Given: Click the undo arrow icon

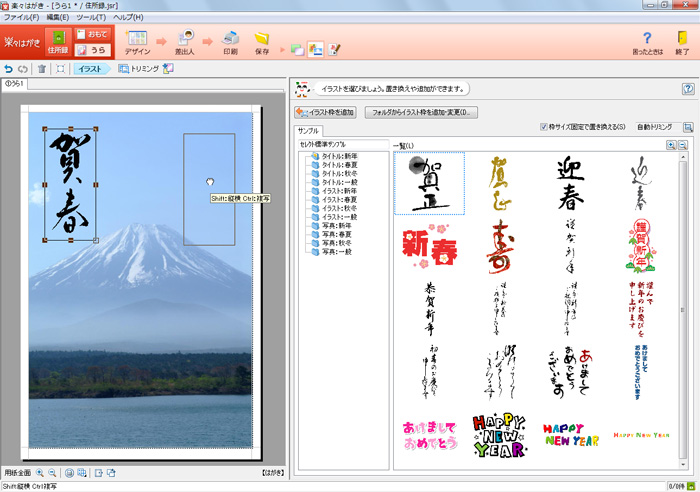Looking at the screenshot, I should pyautogui.click(x=9, y=69).
